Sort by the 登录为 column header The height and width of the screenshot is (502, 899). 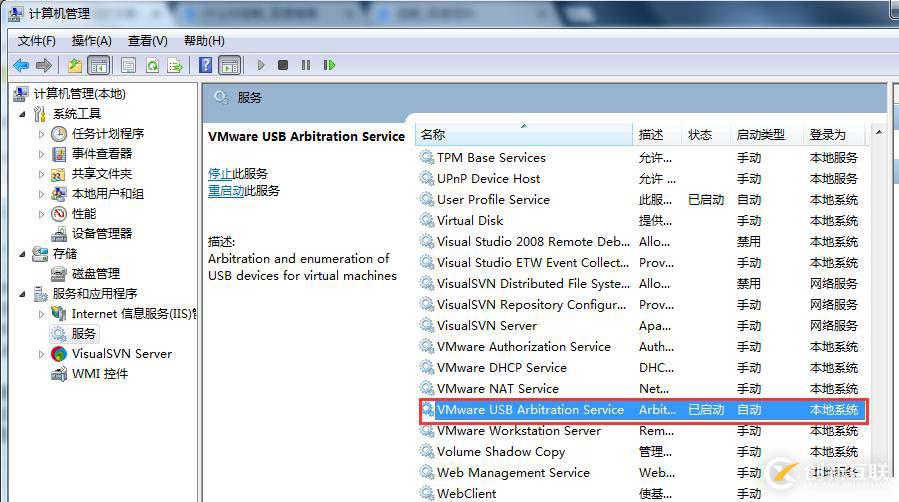tap(834, 135)
